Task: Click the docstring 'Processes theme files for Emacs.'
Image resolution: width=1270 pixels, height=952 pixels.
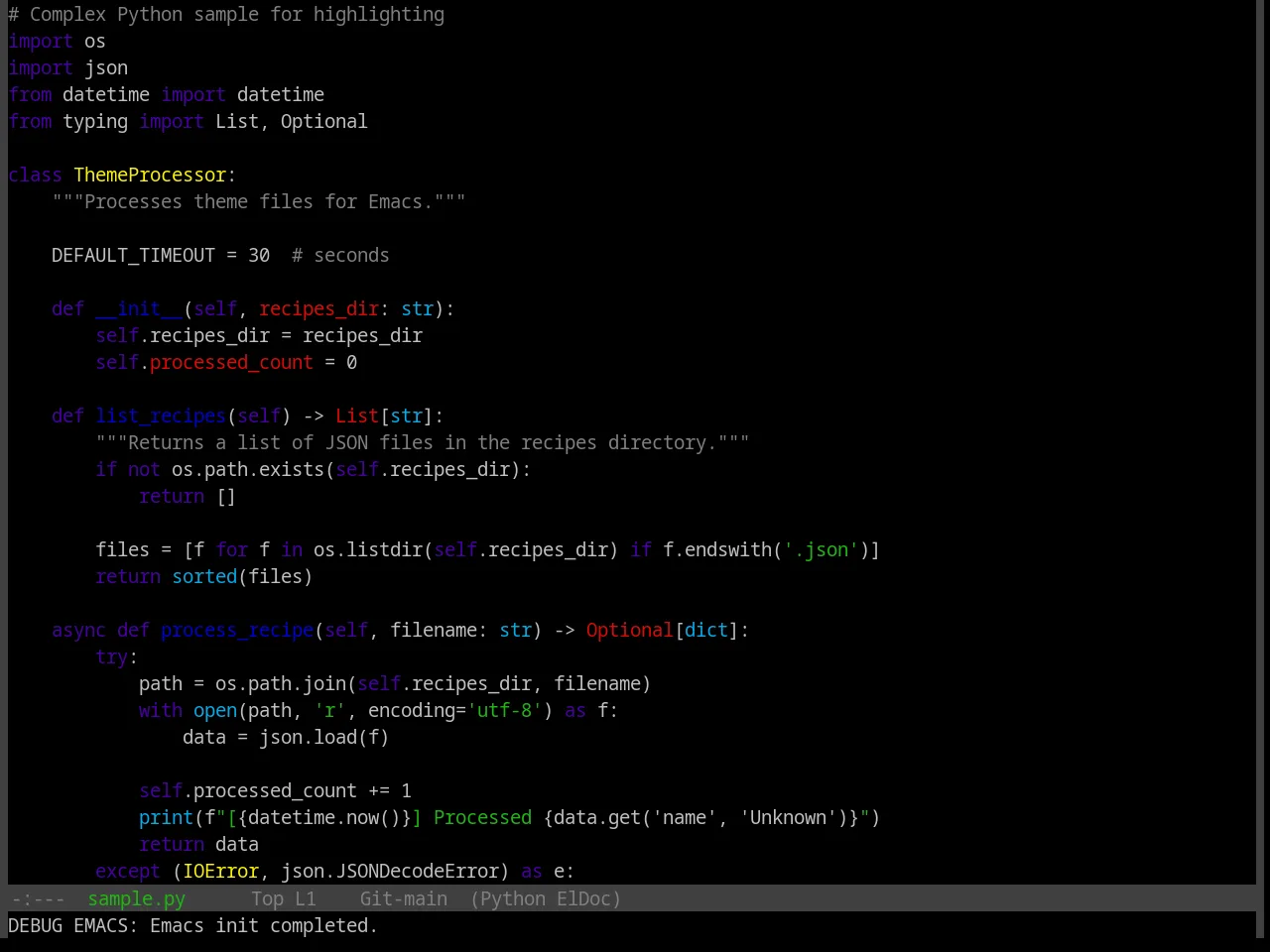Action: point(259,202)
